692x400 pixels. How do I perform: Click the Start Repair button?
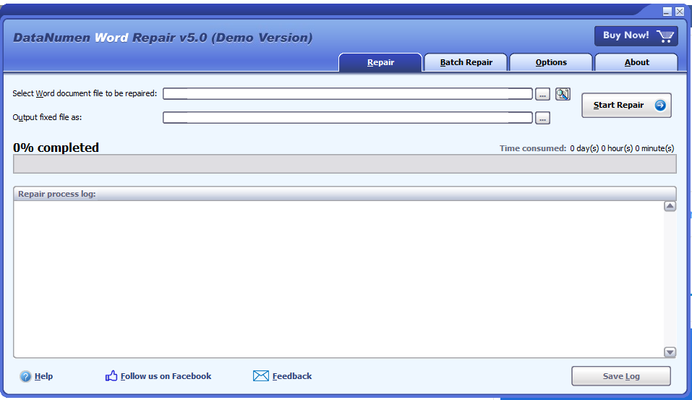click(627, 105)
